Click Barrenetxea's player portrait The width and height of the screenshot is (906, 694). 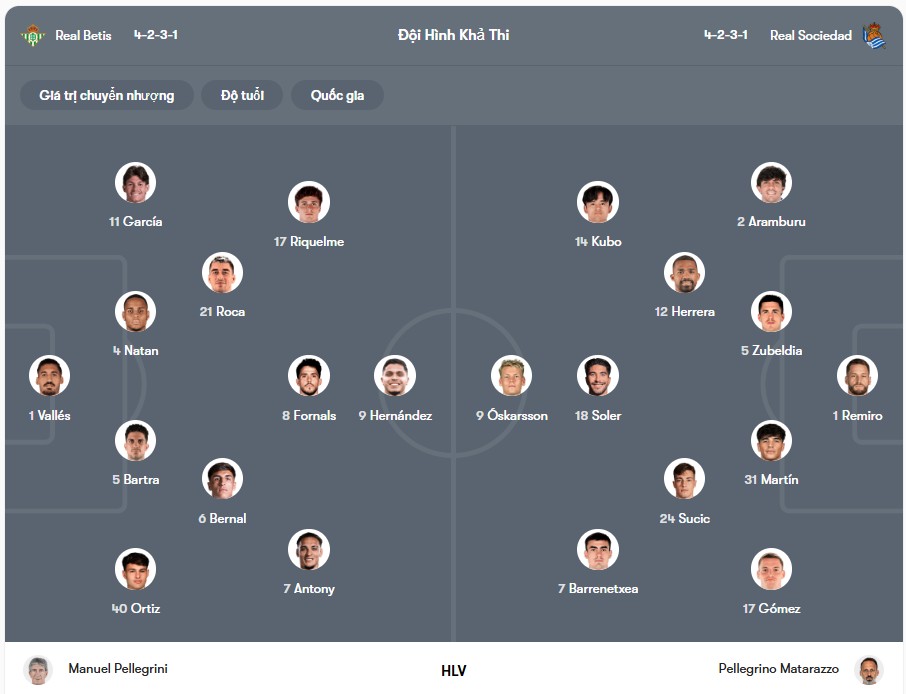click(598, 549)
